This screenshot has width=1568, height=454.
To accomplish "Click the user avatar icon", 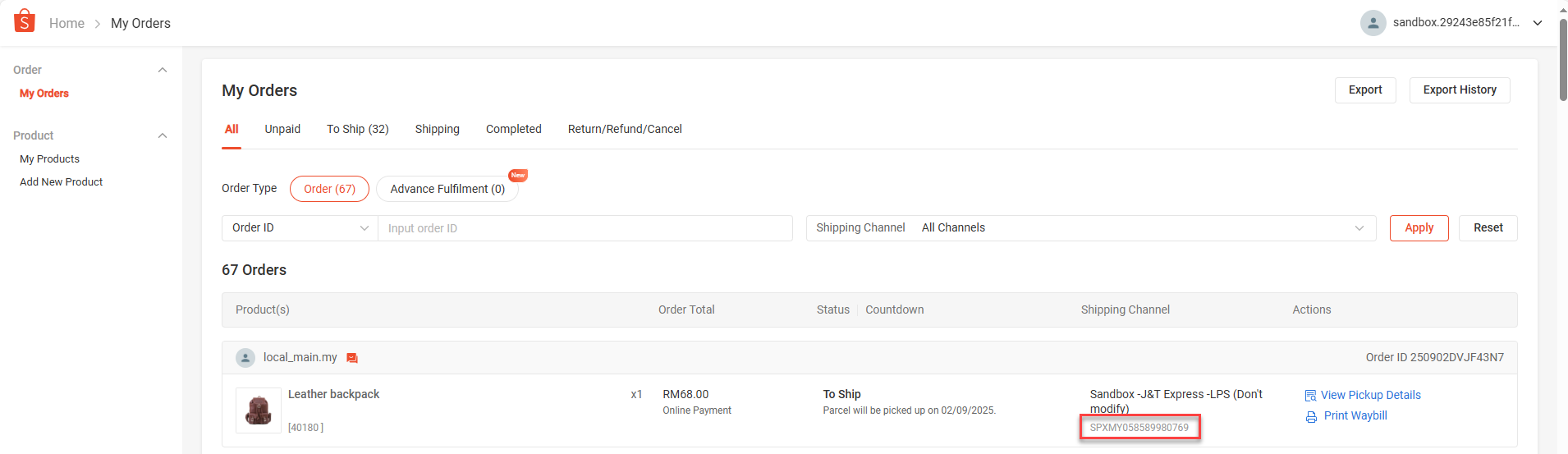I will [x=1373, y=23].
